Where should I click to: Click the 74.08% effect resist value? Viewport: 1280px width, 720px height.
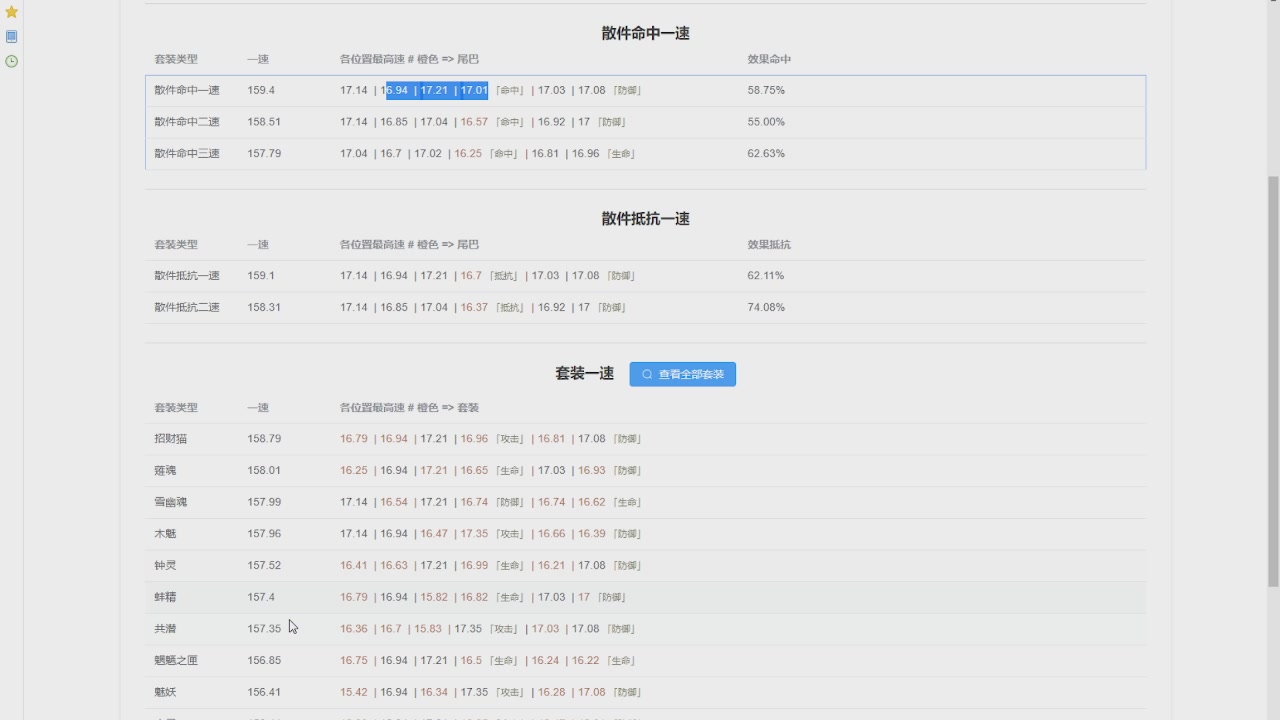766,307
